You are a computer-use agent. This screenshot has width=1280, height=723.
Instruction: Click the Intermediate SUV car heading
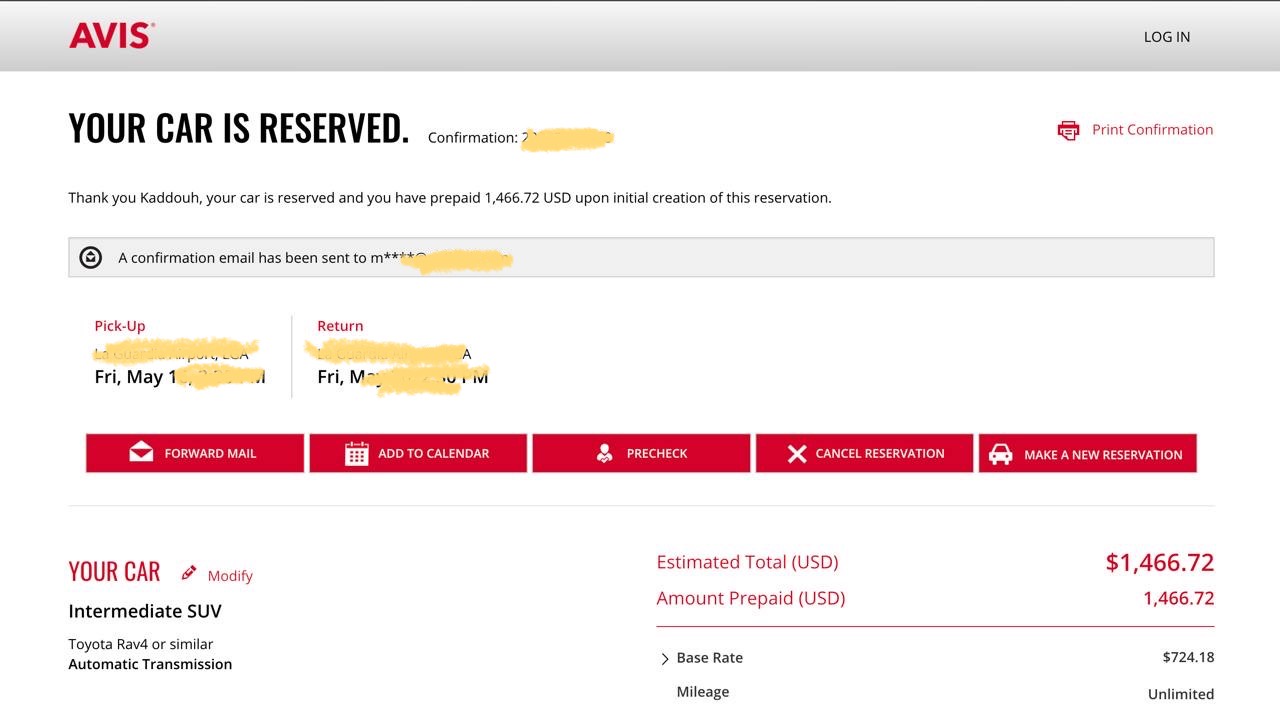pos(145,611)
